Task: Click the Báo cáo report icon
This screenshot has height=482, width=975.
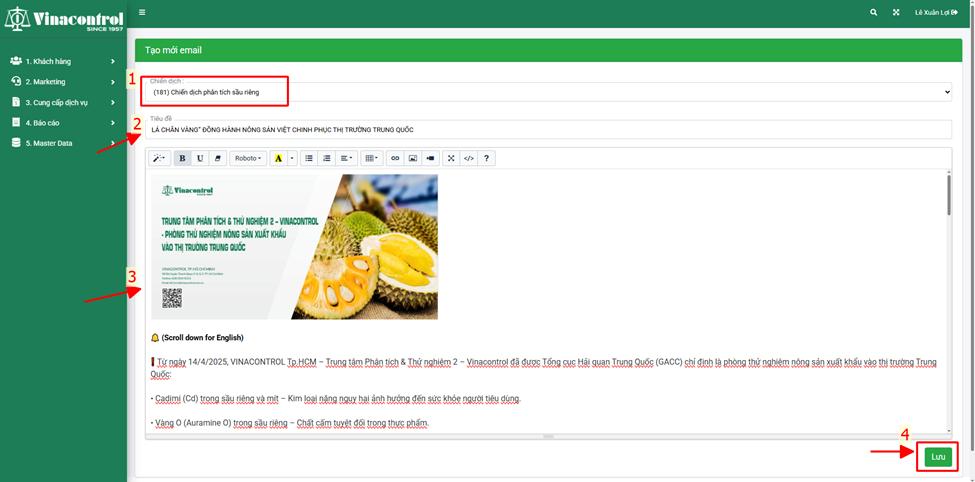Action: 16,123
